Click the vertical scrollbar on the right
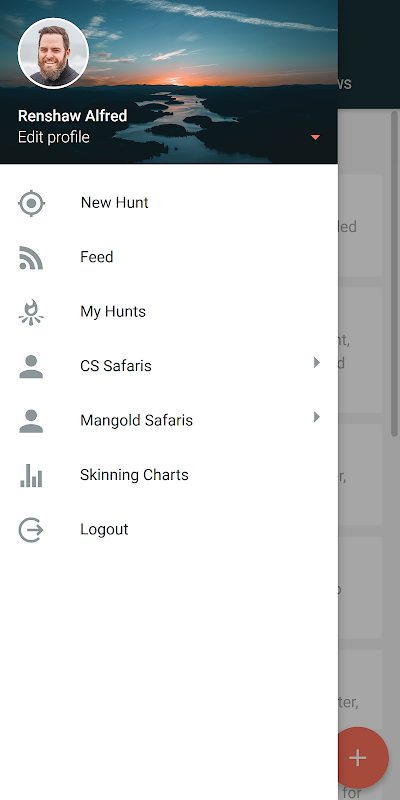Viewport: 400px width, 800px height. click(394, 274)
